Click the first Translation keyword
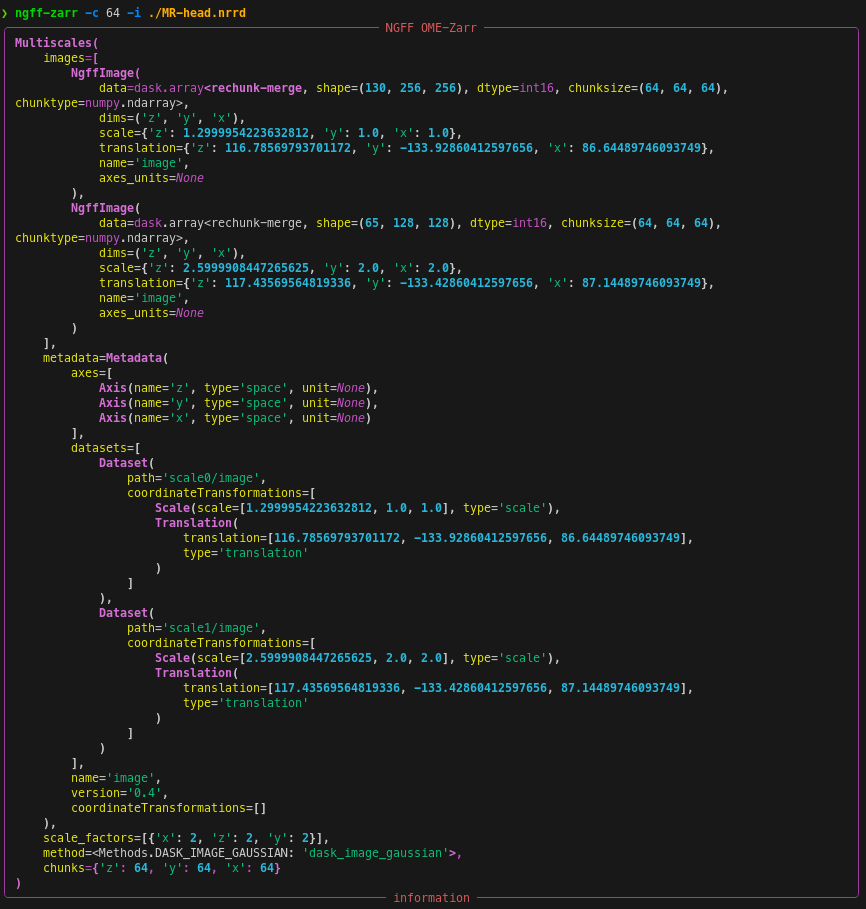Image resolution: width=866 pixels, height=909 pixels. tap(195, 522)
